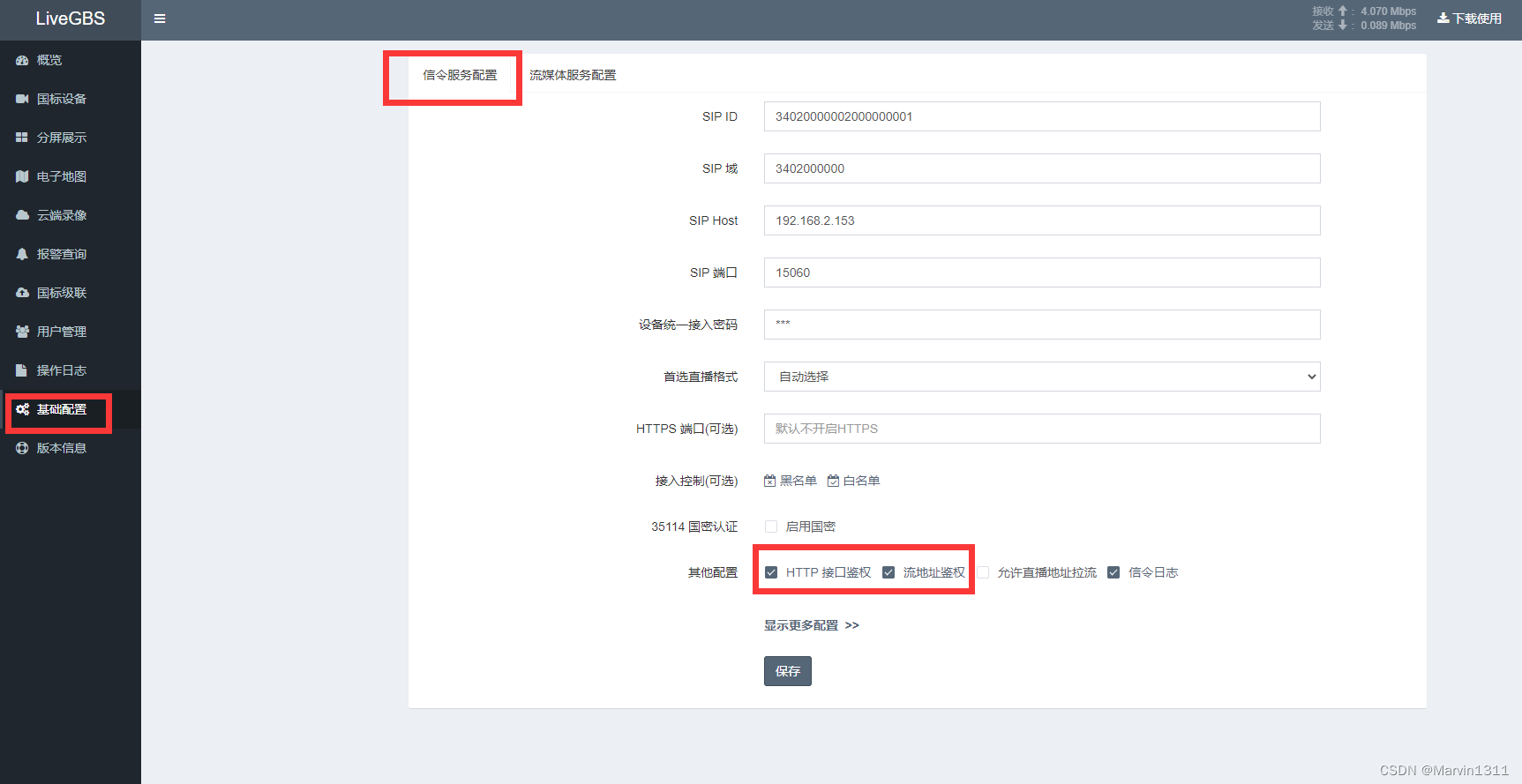Click the 概览 dashboard icon

coord(22,60)
